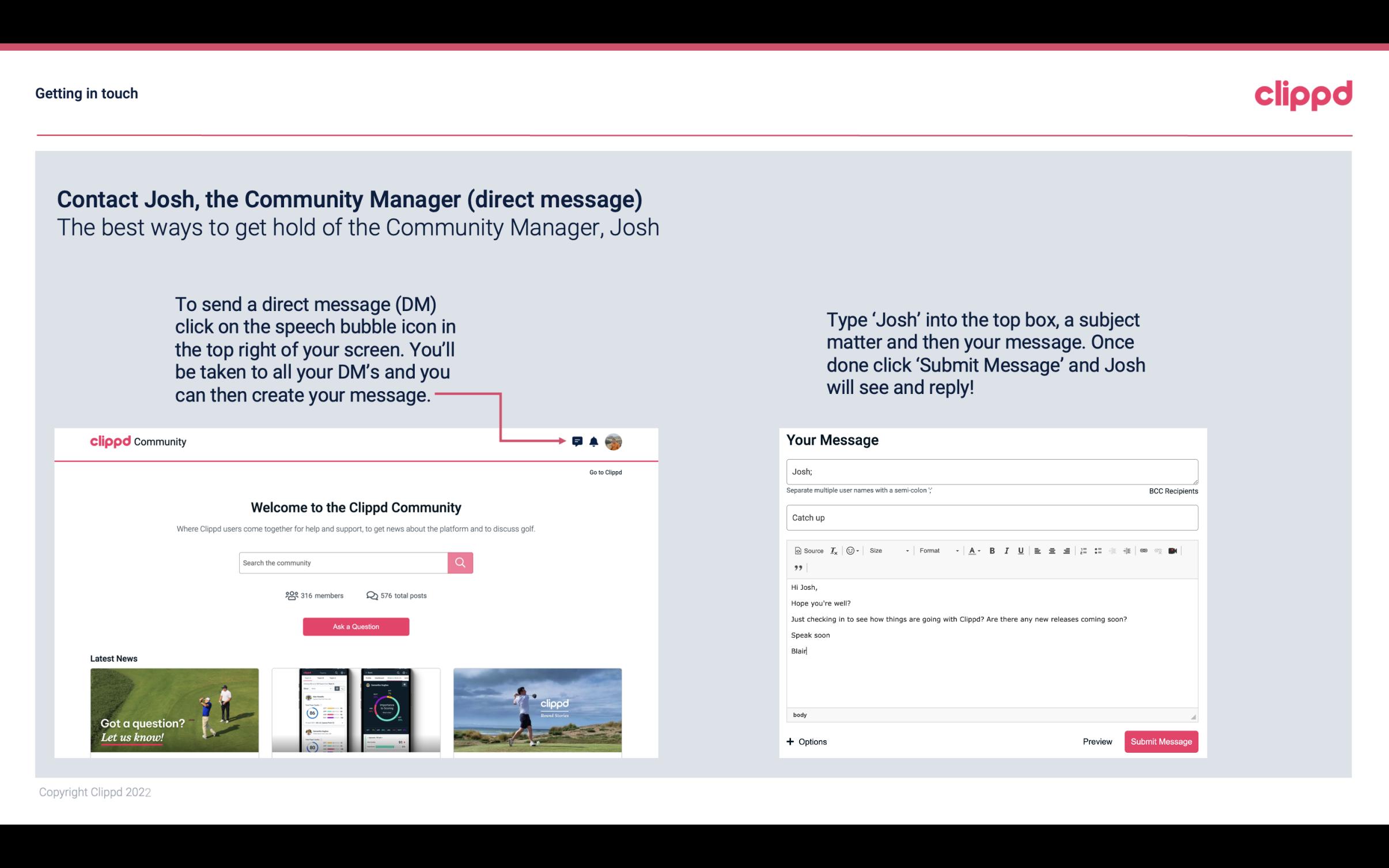Screen dimensions: 1389x868
Task: Expand the Options section below message
Action: [x=806, y=741]
